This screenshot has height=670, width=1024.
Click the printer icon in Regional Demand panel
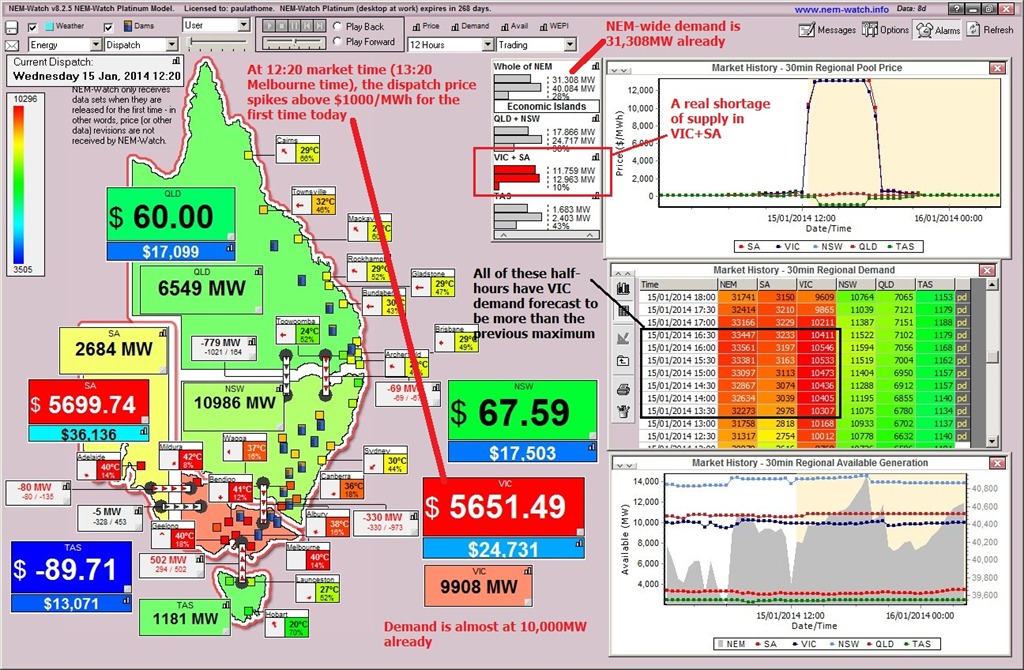click(x=624, y=388)
